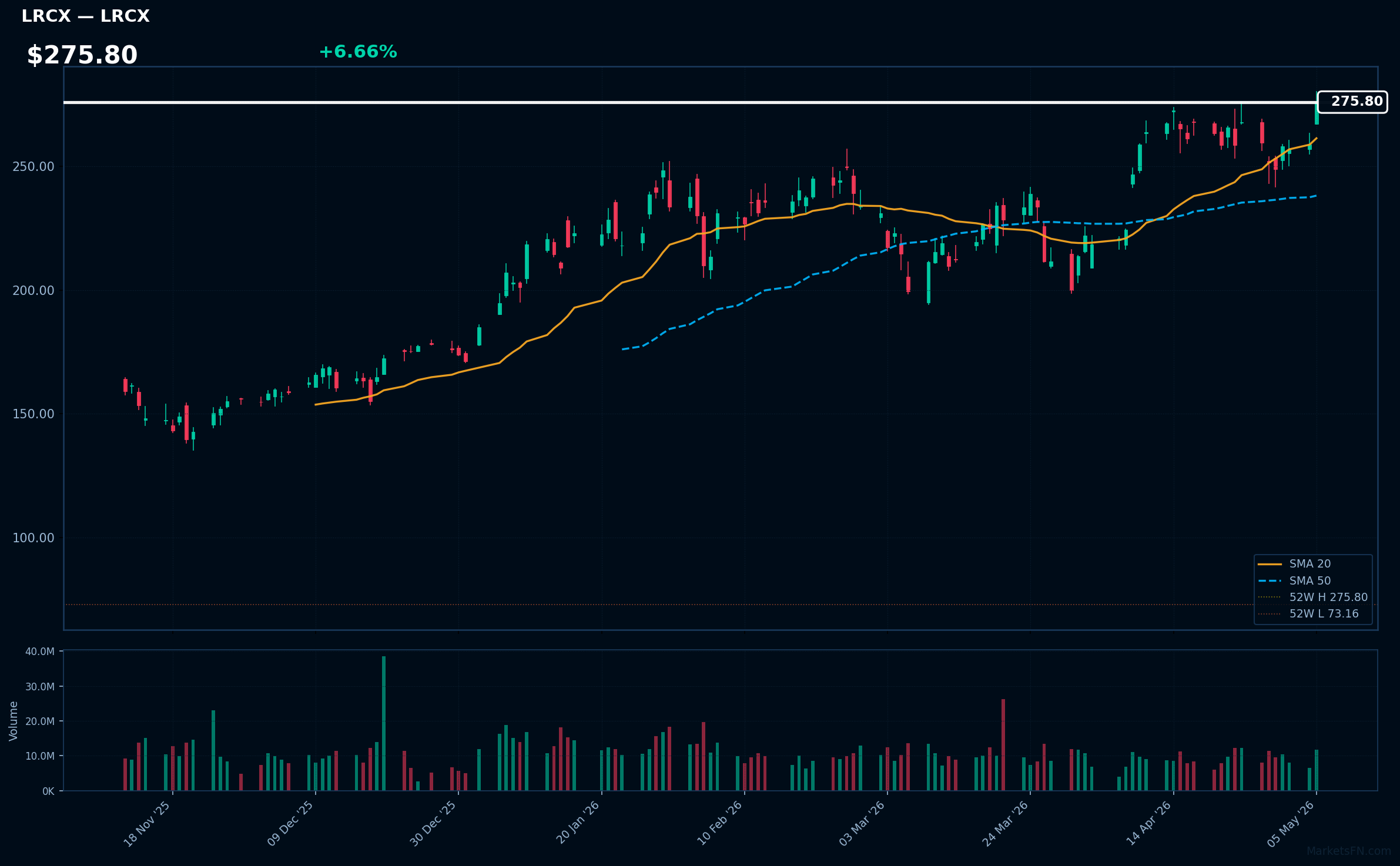The image size is (1400, 866).
Task: Click the 30 Dec '25 date label
Action: (433, 824)
